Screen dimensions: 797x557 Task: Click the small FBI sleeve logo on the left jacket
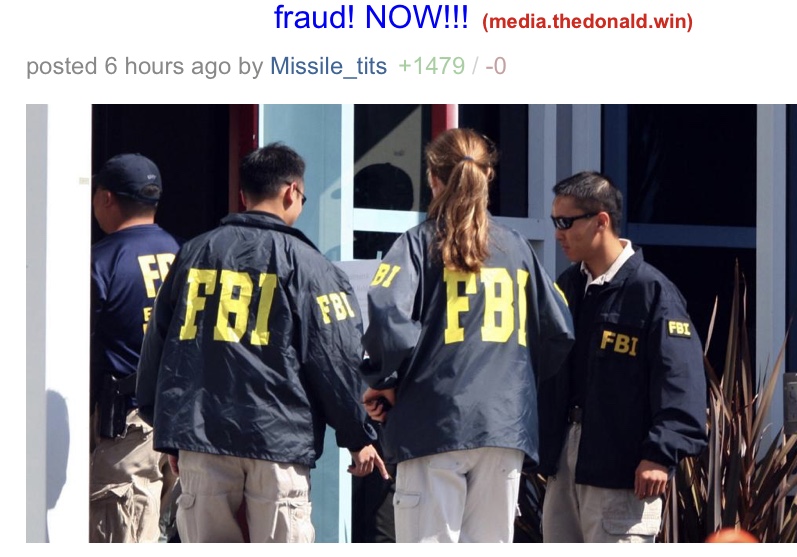(x=335, y=306)
